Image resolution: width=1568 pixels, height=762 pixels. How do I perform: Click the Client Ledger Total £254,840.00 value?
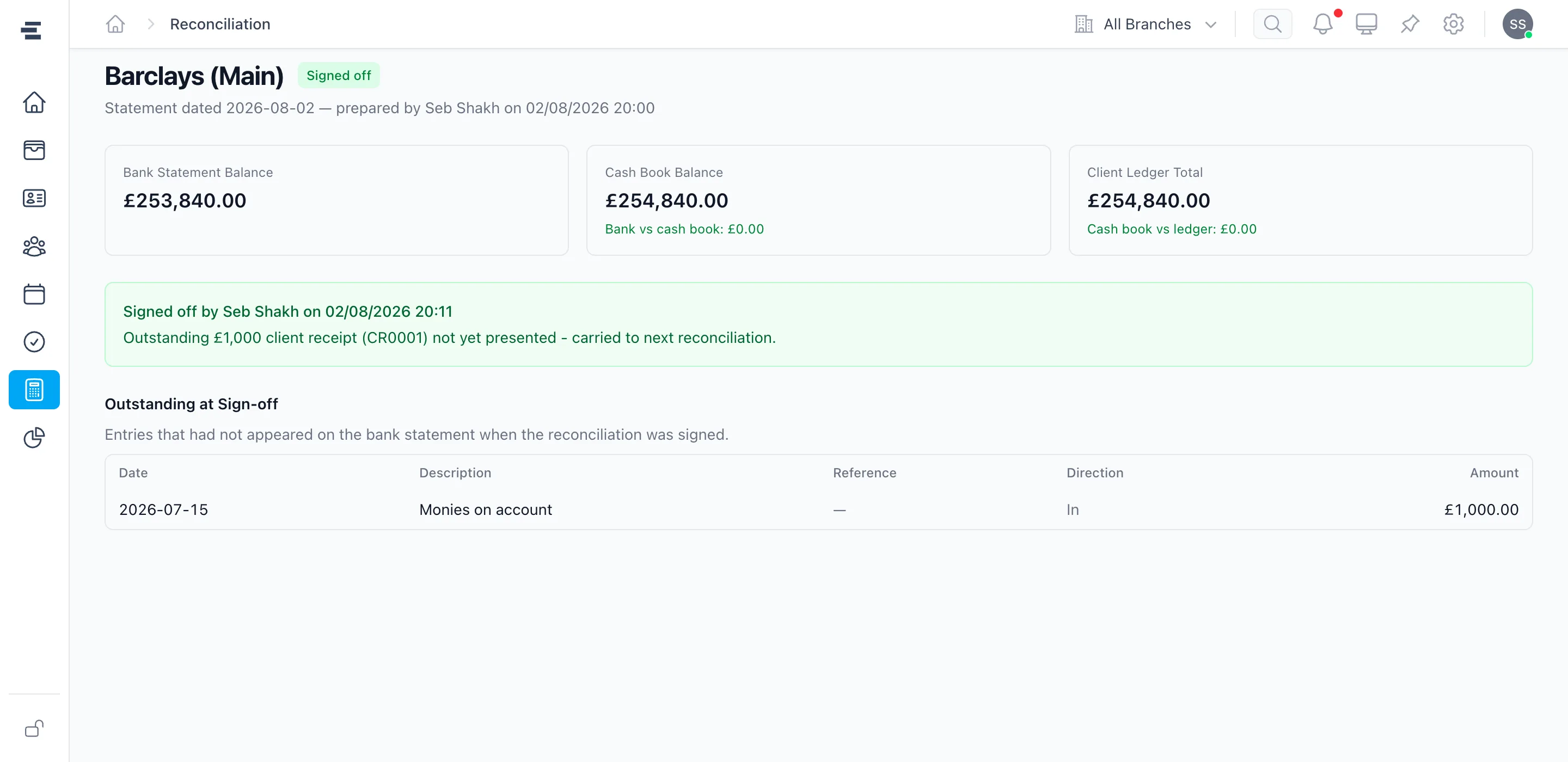[1148, 200]
